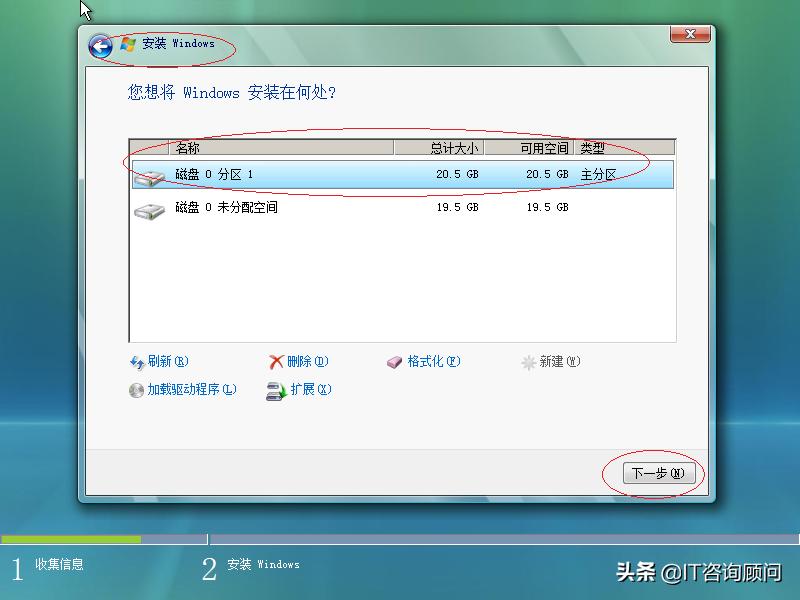The image size is (800, 600).
Task: Click the 新建 (New) partition icon
Action: (528, 362)
